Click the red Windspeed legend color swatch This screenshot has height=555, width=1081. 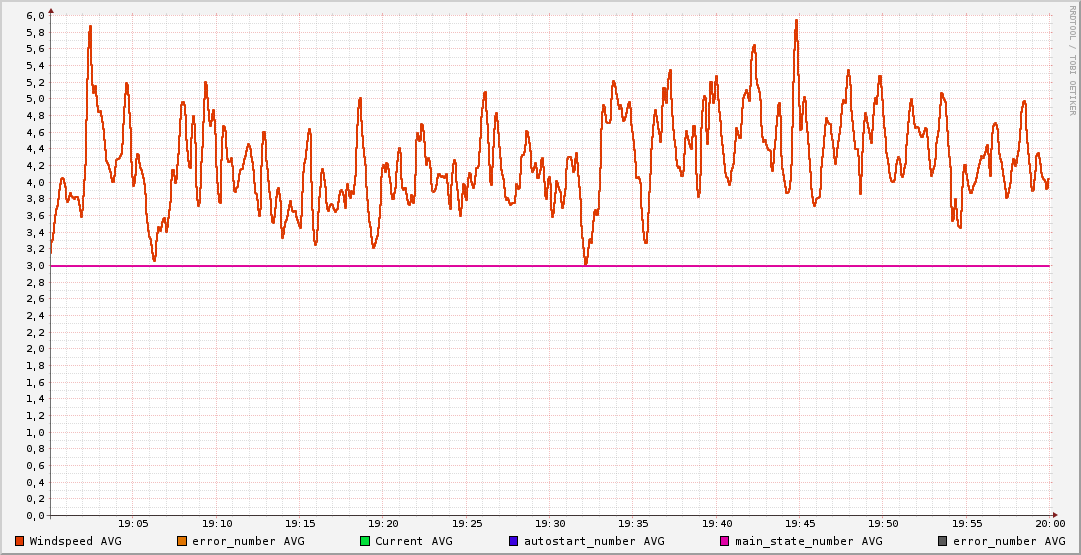coord(19,541)
